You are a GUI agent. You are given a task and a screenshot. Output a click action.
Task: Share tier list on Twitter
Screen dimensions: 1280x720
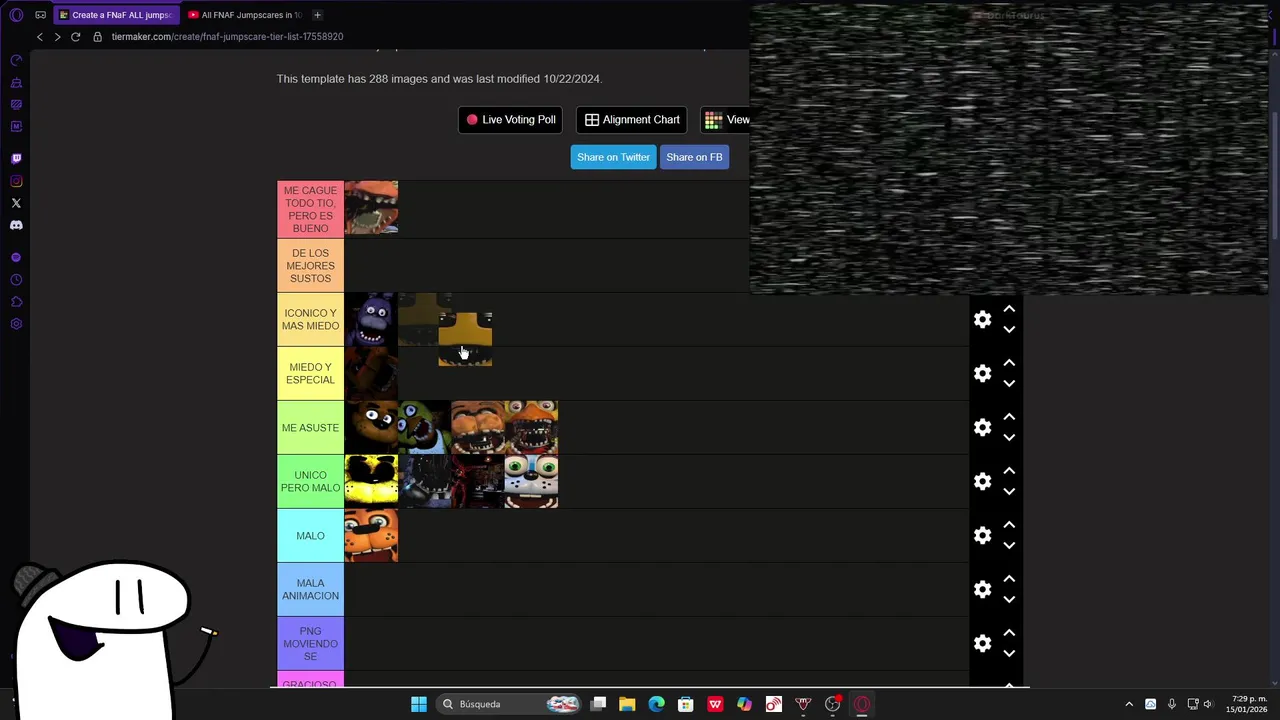[x=613, y=157]
